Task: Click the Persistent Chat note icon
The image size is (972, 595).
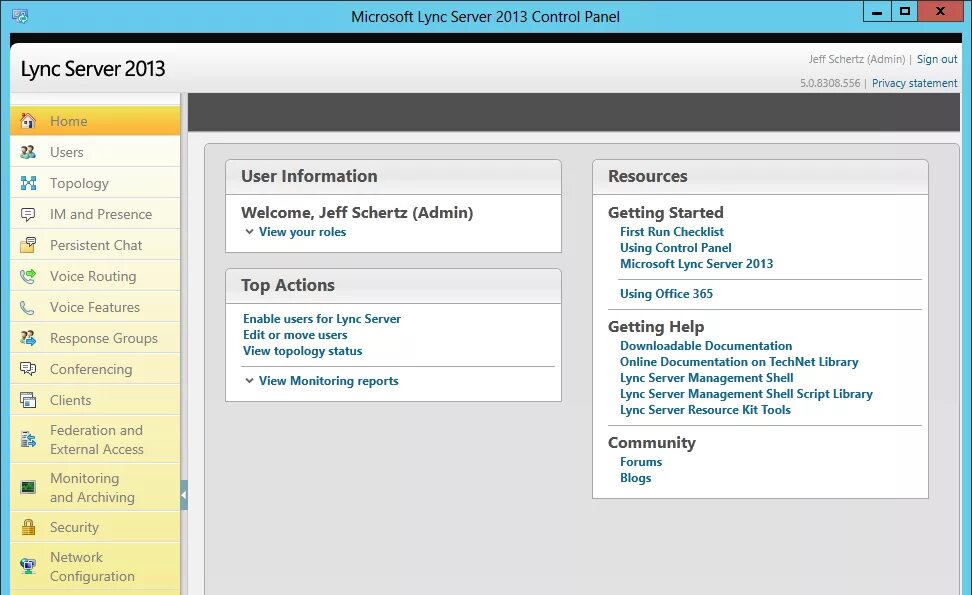Action: click(x=28, y=245)
